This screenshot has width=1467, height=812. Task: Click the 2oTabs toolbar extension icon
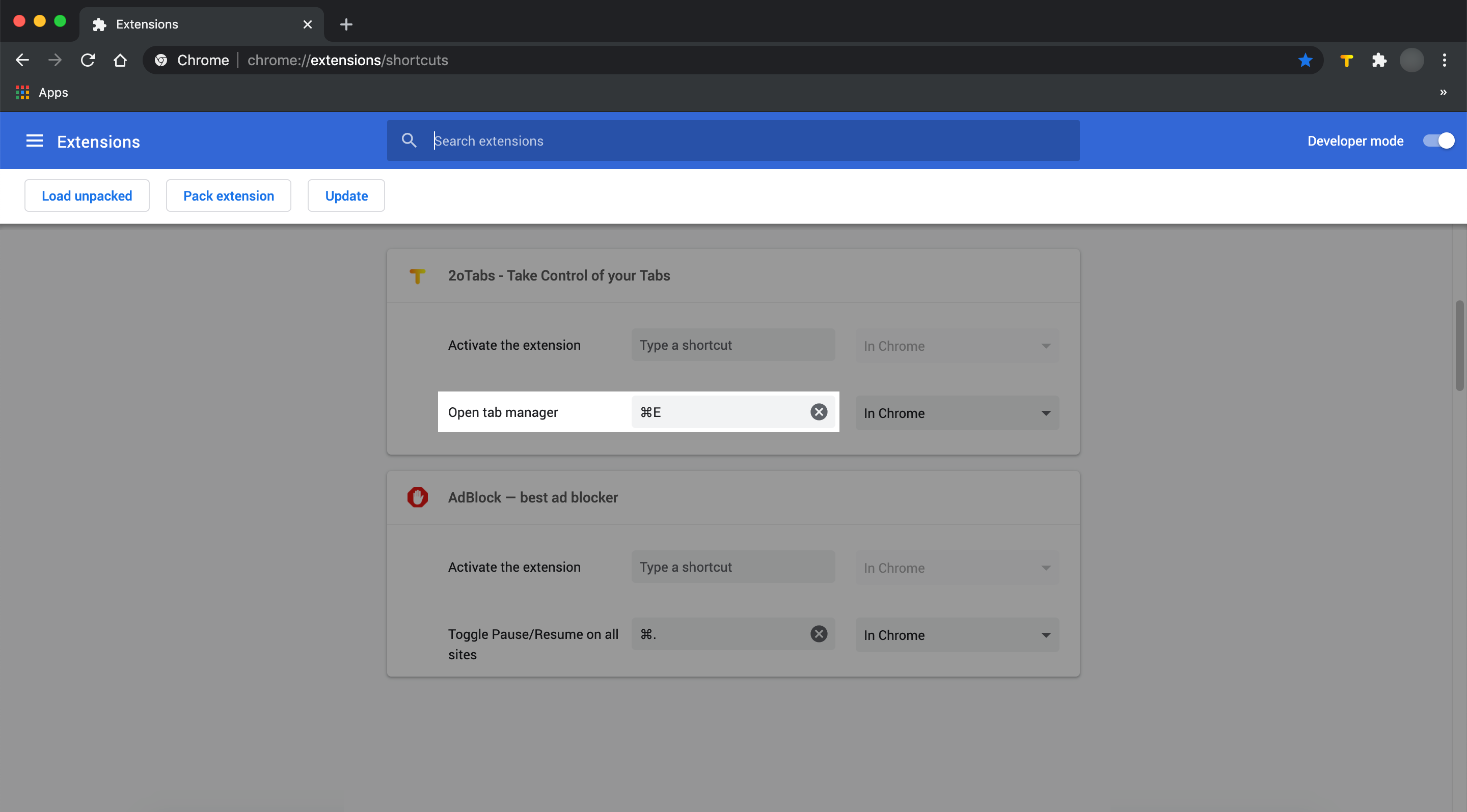1347,60
